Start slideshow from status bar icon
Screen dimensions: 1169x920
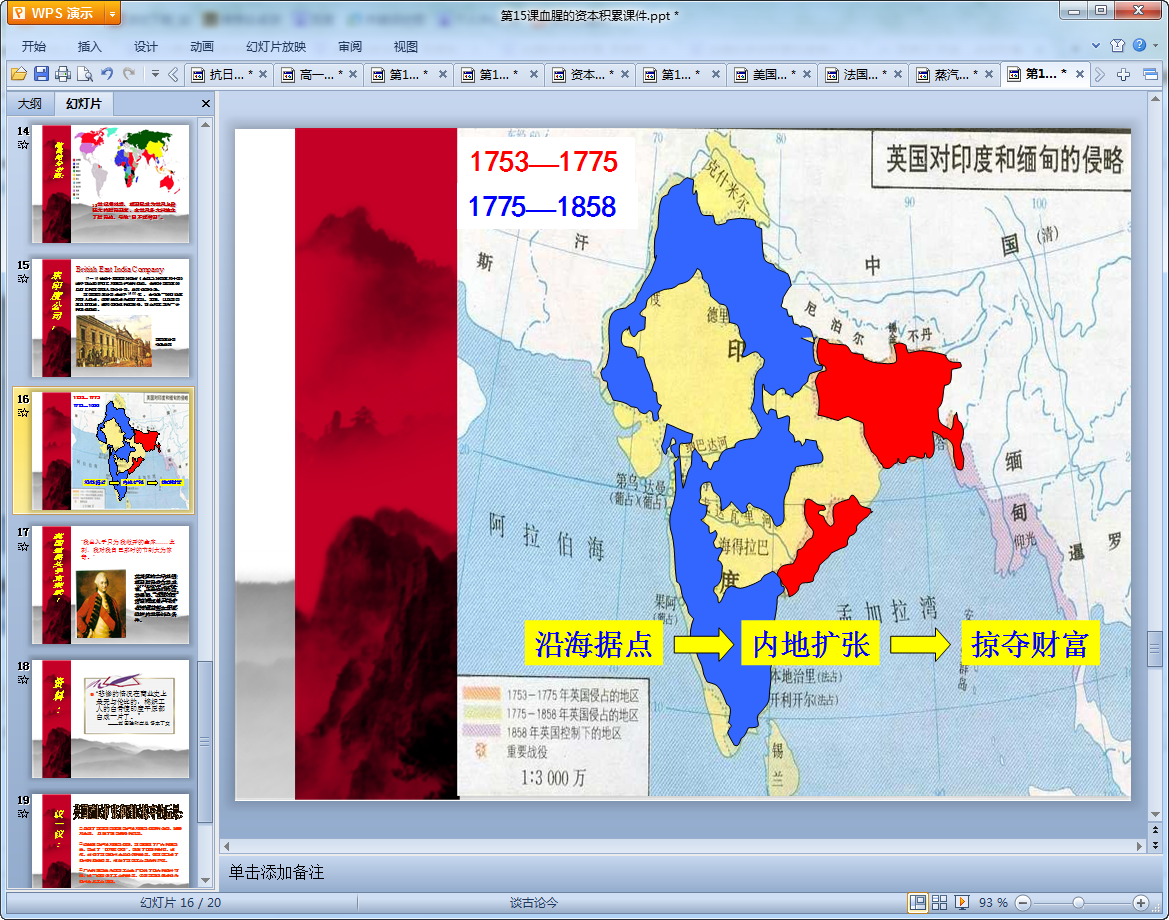962,903
